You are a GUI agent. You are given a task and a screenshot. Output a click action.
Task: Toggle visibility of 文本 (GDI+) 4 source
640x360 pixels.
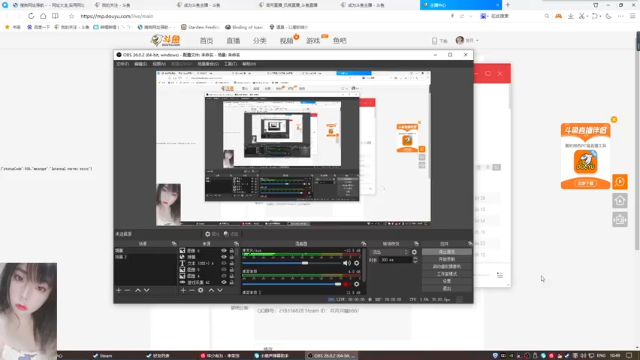224,263
